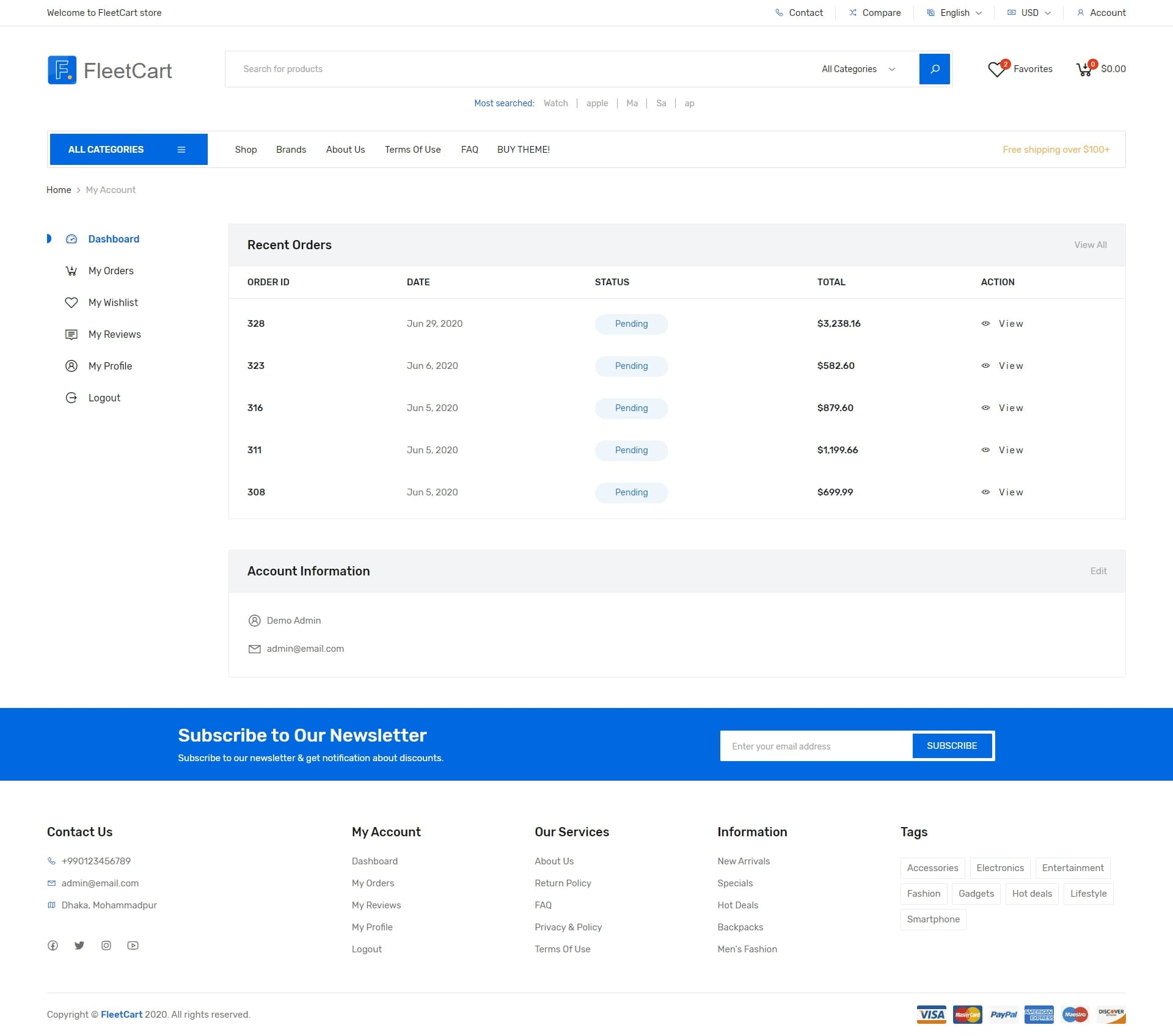The width and height of the screenshot is (1173, 1036).
Task: Open the Twitter social icon
Action: (79, 946)
